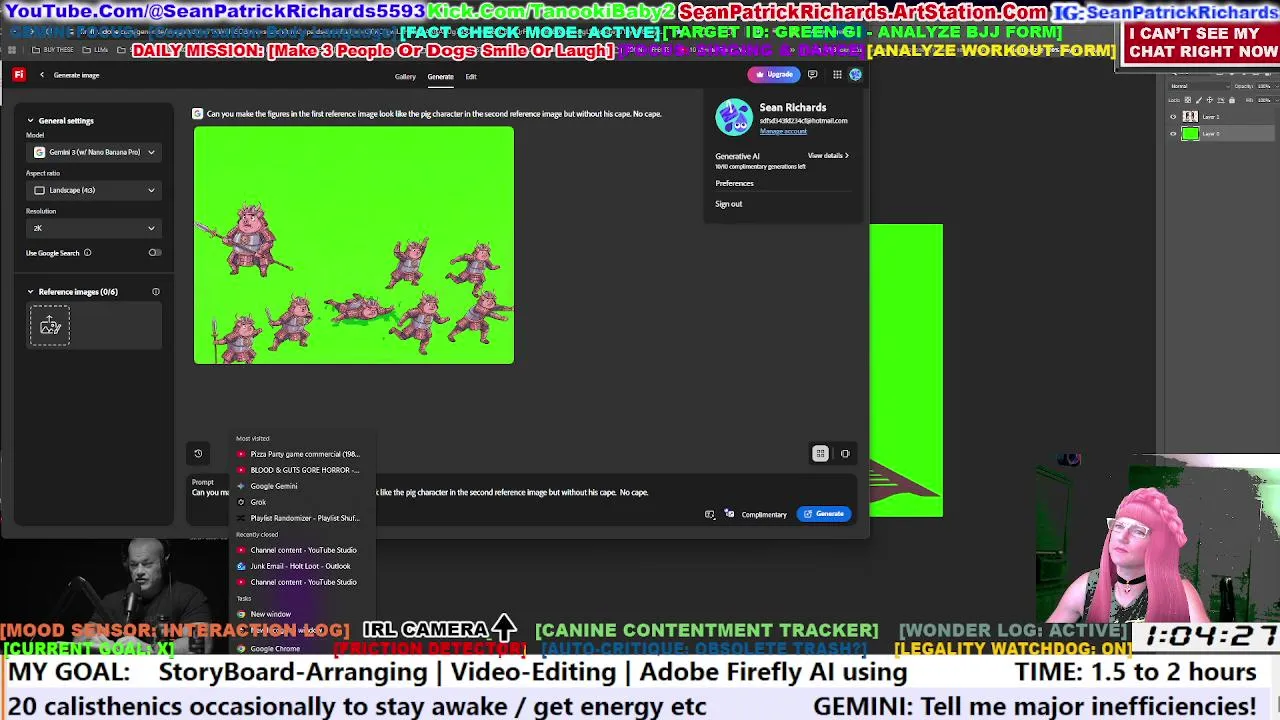Select the grid view layout icon

click(x=820, y=454)
